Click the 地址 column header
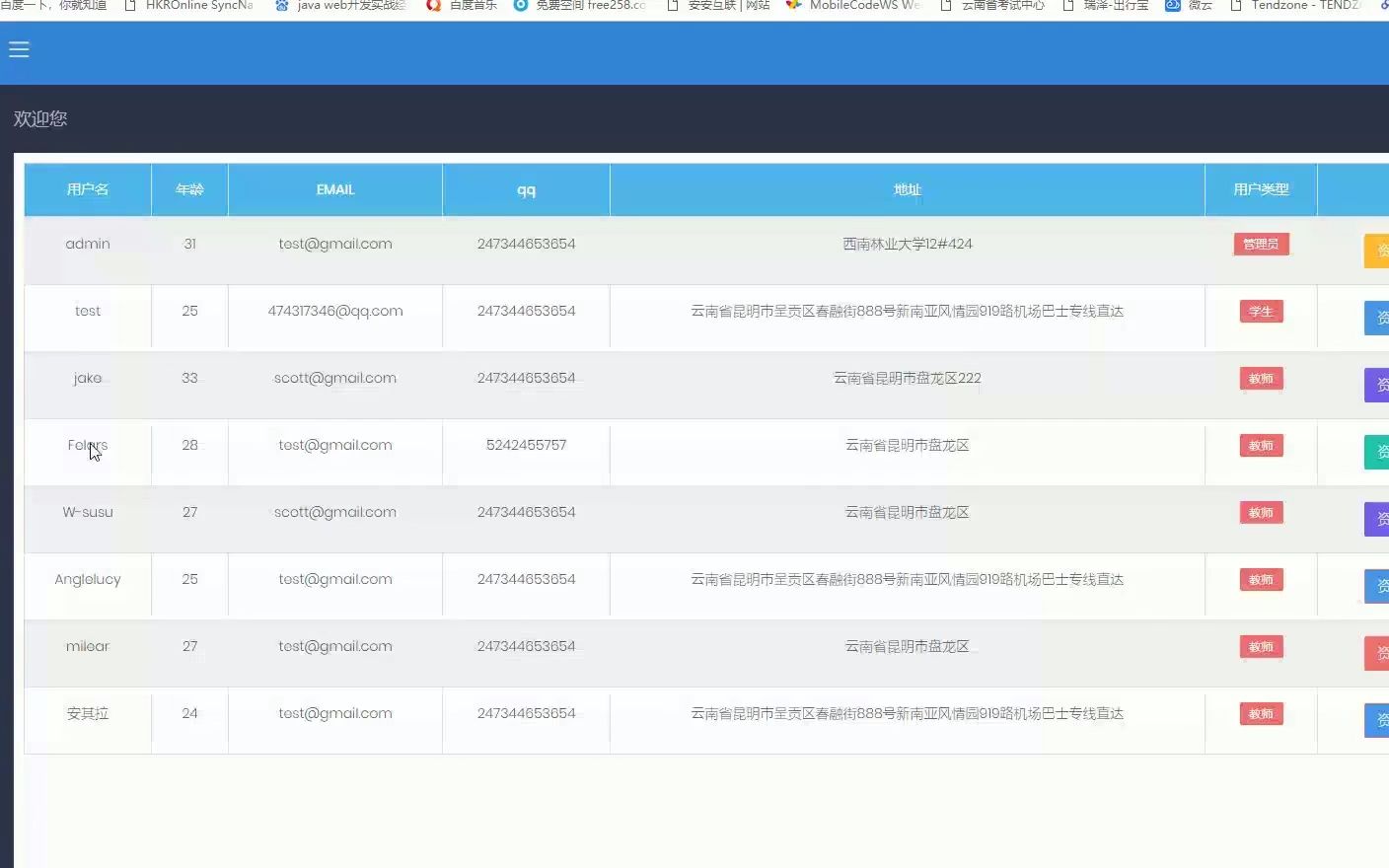 (x=908, y=189)
